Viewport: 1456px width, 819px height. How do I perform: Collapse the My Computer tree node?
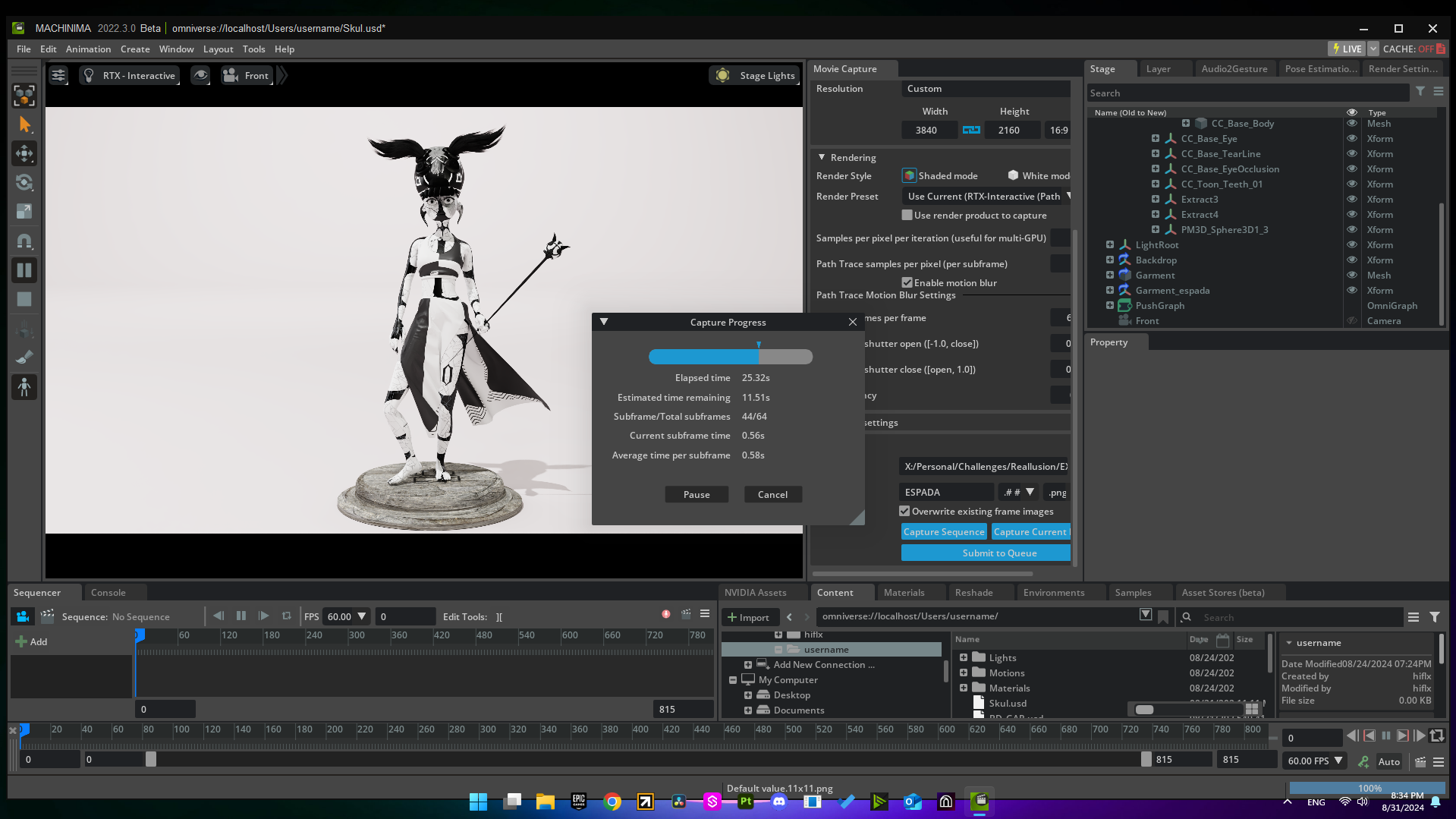pos(733,679)
